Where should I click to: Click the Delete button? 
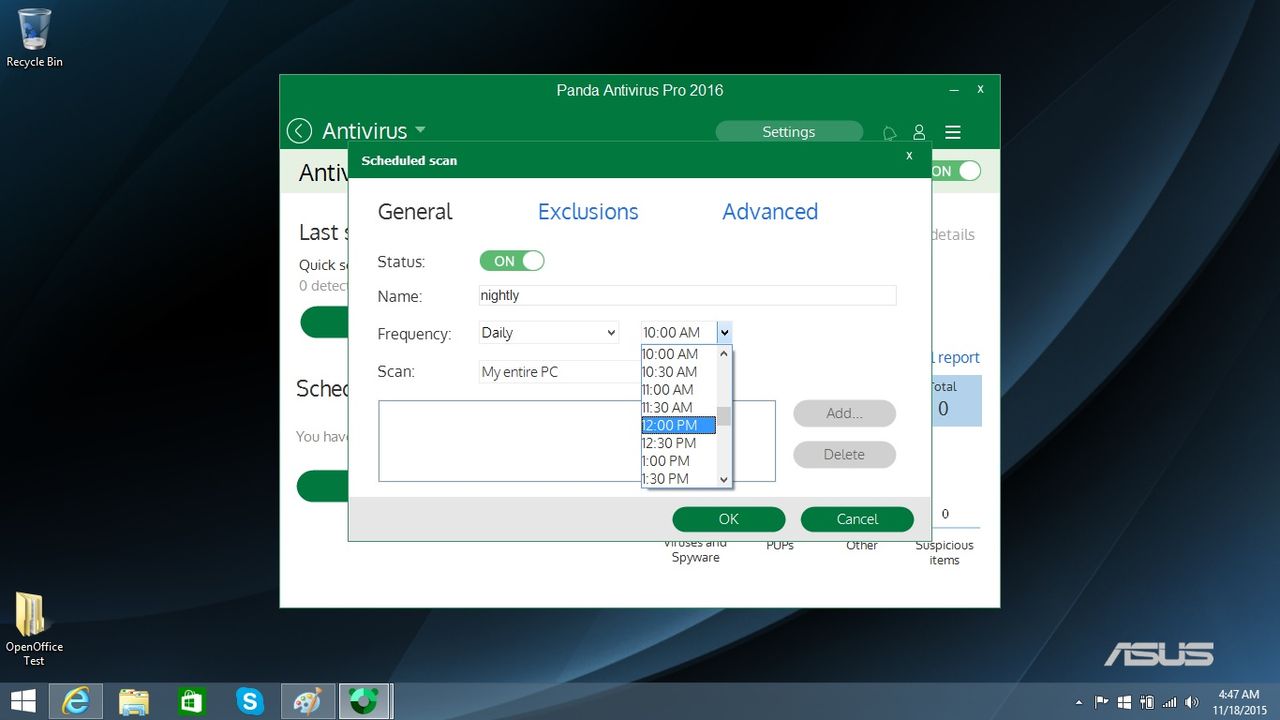pyautogui.click(x=845, y=454)
